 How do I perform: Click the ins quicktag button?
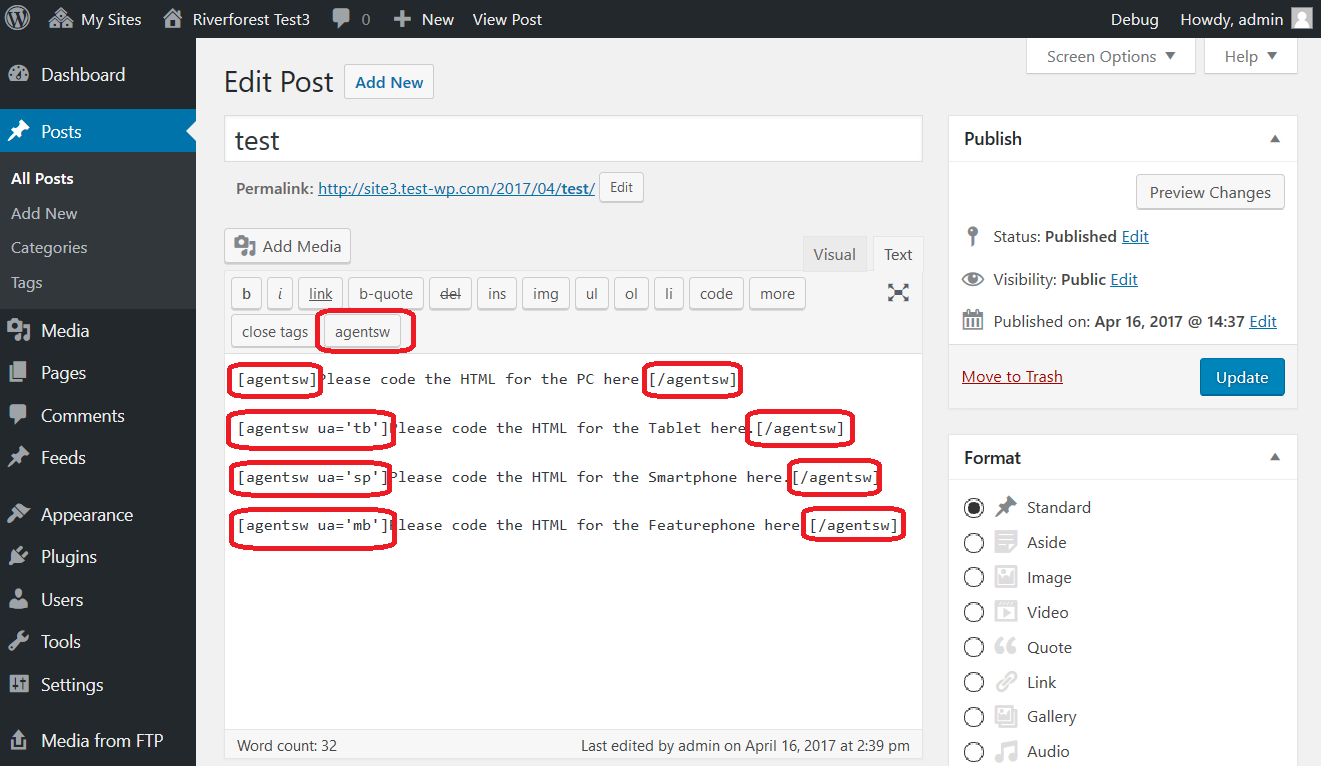pos(497,294)
